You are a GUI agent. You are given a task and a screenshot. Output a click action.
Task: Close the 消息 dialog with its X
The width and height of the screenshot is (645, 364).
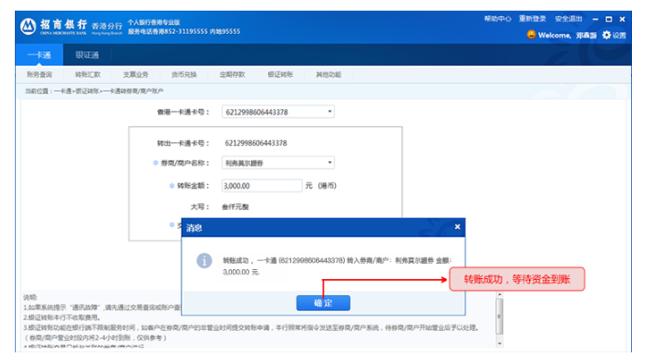click(x=457, y=227)
